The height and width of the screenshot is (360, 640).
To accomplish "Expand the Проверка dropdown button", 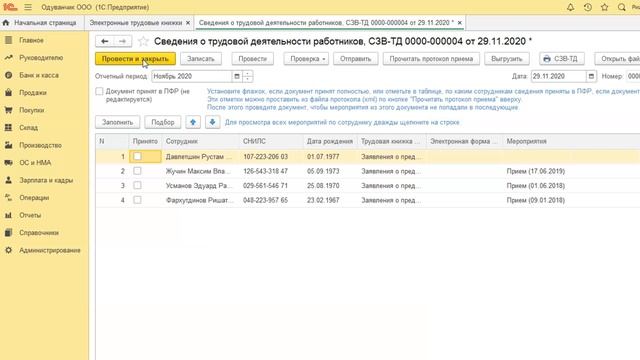I will [x=306, y=59].
